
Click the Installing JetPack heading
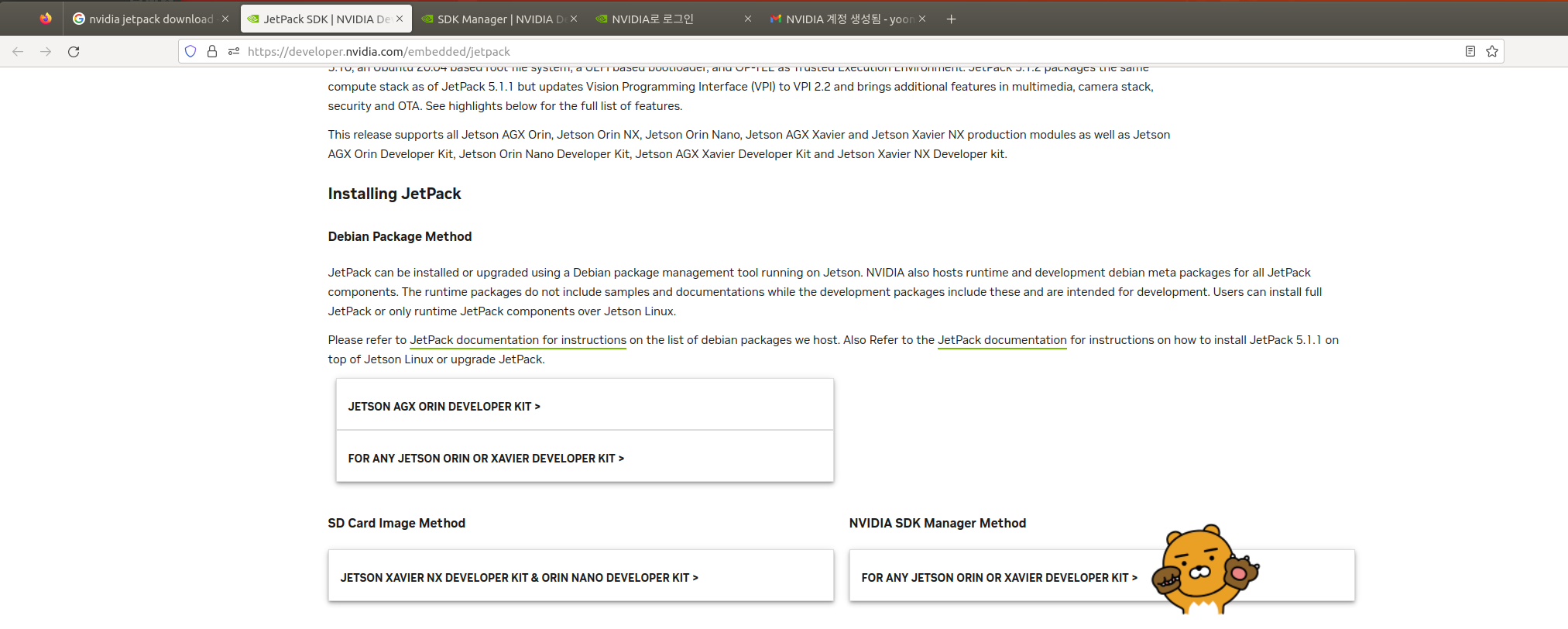tap(394, 194)
